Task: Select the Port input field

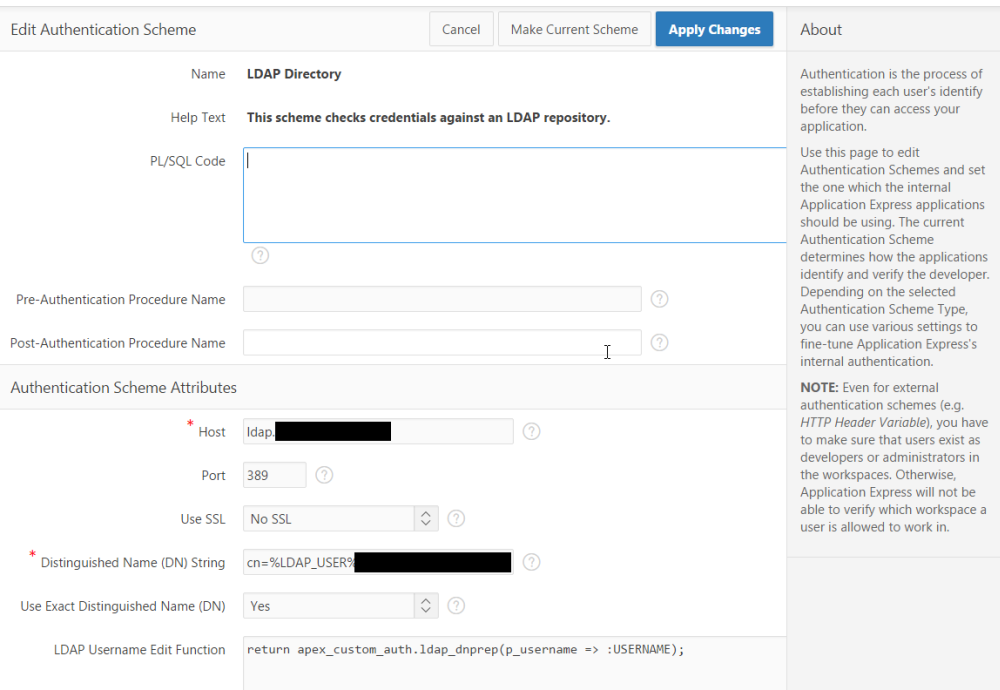Action: 273,475
